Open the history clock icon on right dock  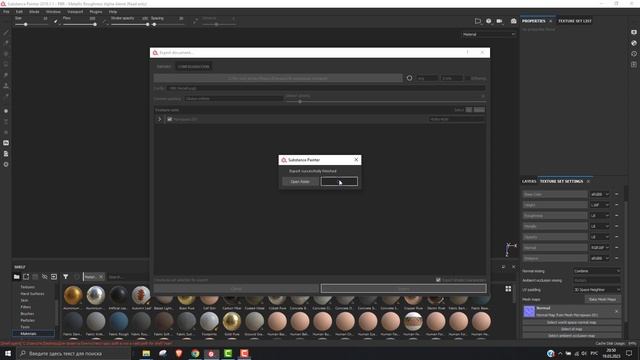coord(633,53)
